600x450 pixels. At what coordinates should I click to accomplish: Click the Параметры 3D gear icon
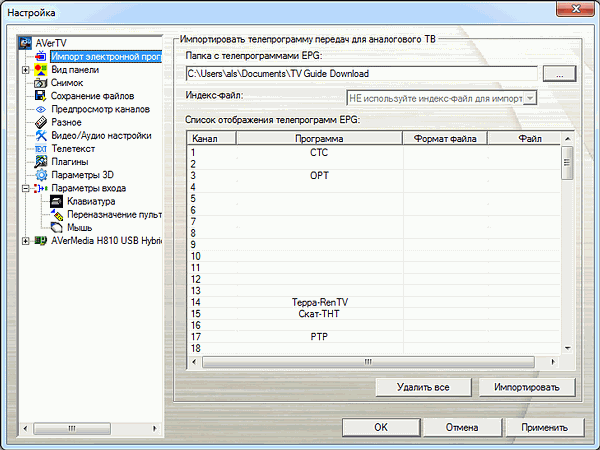(41, 175)
